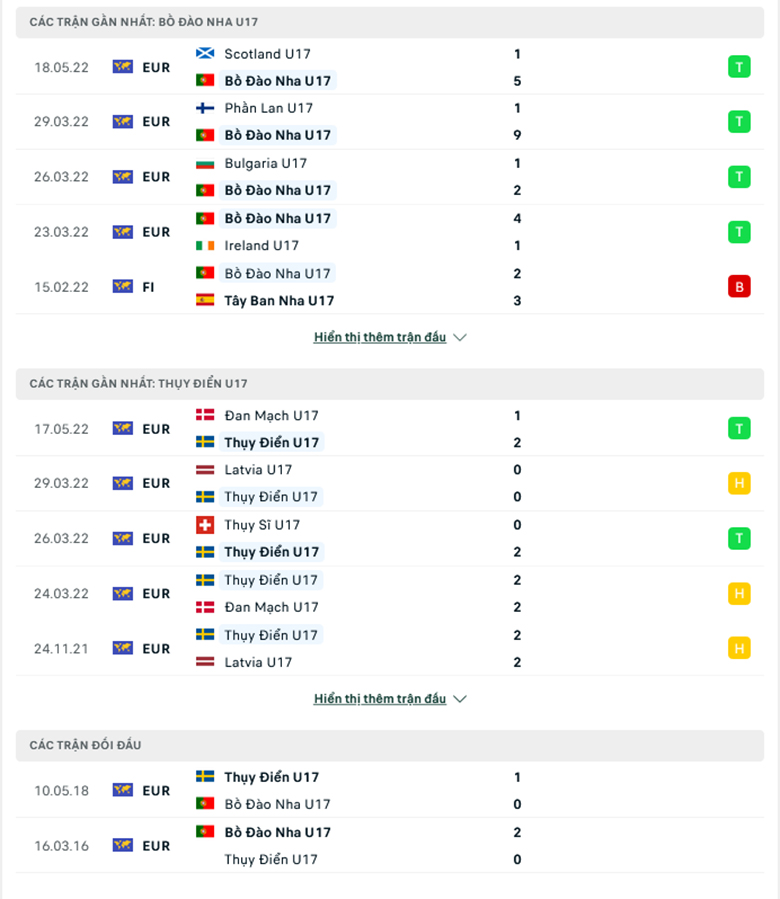The image size is (780, 899).
Task: Open the Các Trận Đối Đầu section header
Action: coord(390,745)
